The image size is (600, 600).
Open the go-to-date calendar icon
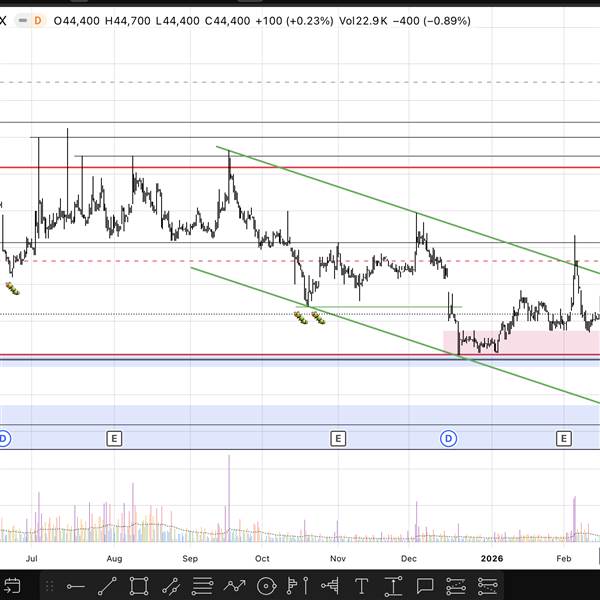[x=11, y=586]
